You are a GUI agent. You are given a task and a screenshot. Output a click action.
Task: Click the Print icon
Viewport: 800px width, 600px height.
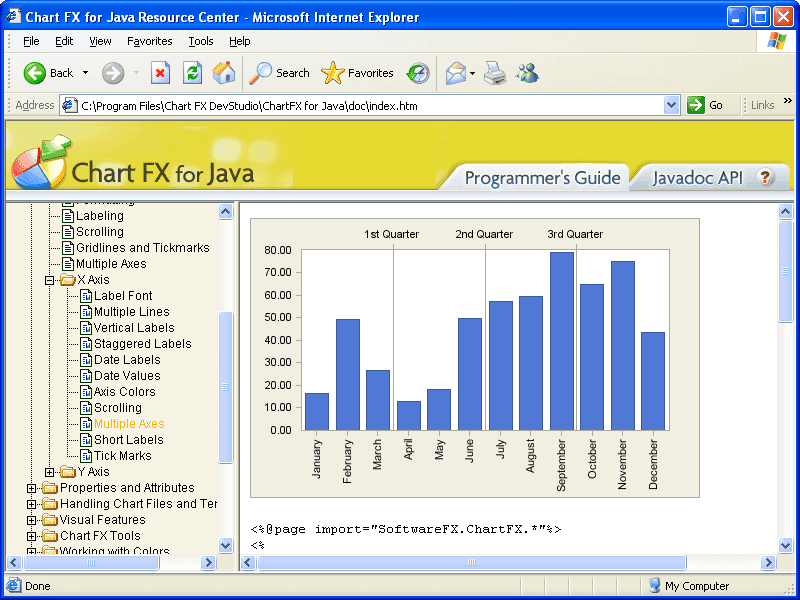[495, 73]
